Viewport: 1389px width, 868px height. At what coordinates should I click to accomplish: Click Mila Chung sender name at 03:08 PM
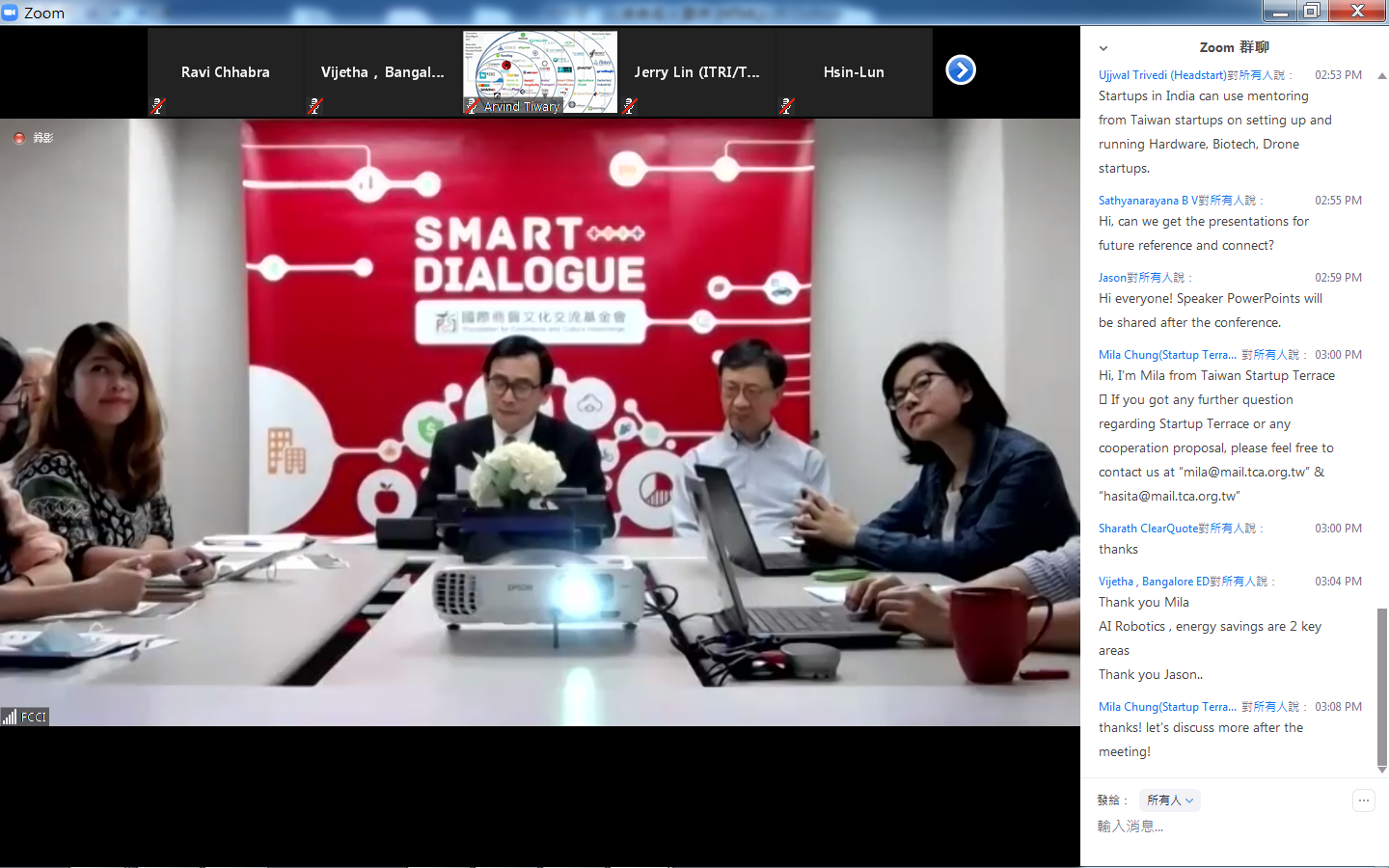click(x=1167, y=707)
